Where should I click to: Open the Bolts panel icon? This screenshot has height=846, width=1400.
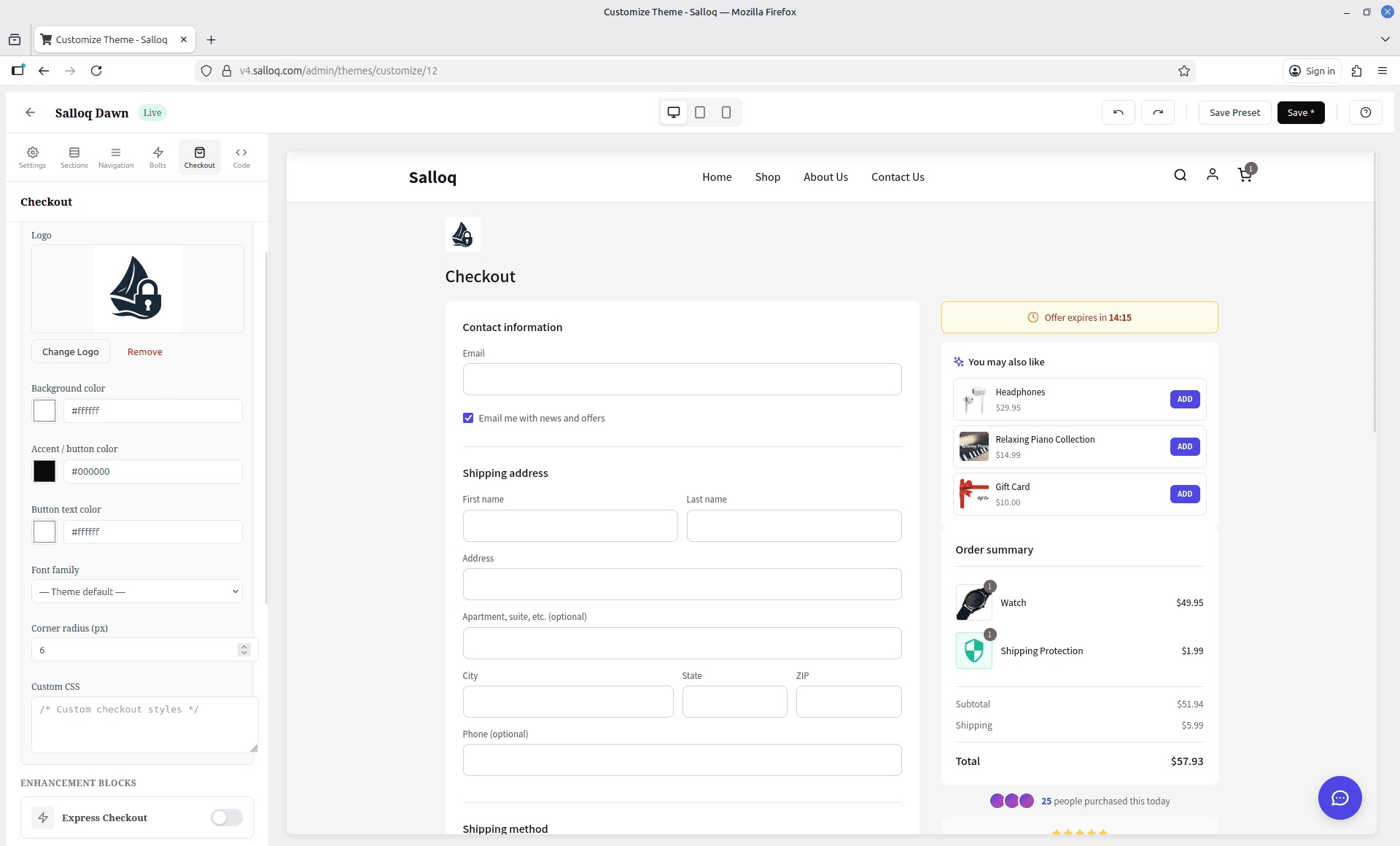click(157, 156)
